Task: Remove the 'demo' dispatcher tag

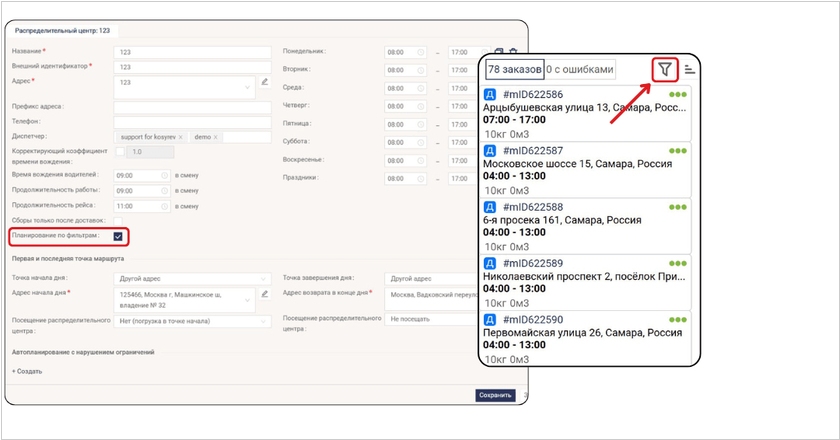Action: coord(216,136)
